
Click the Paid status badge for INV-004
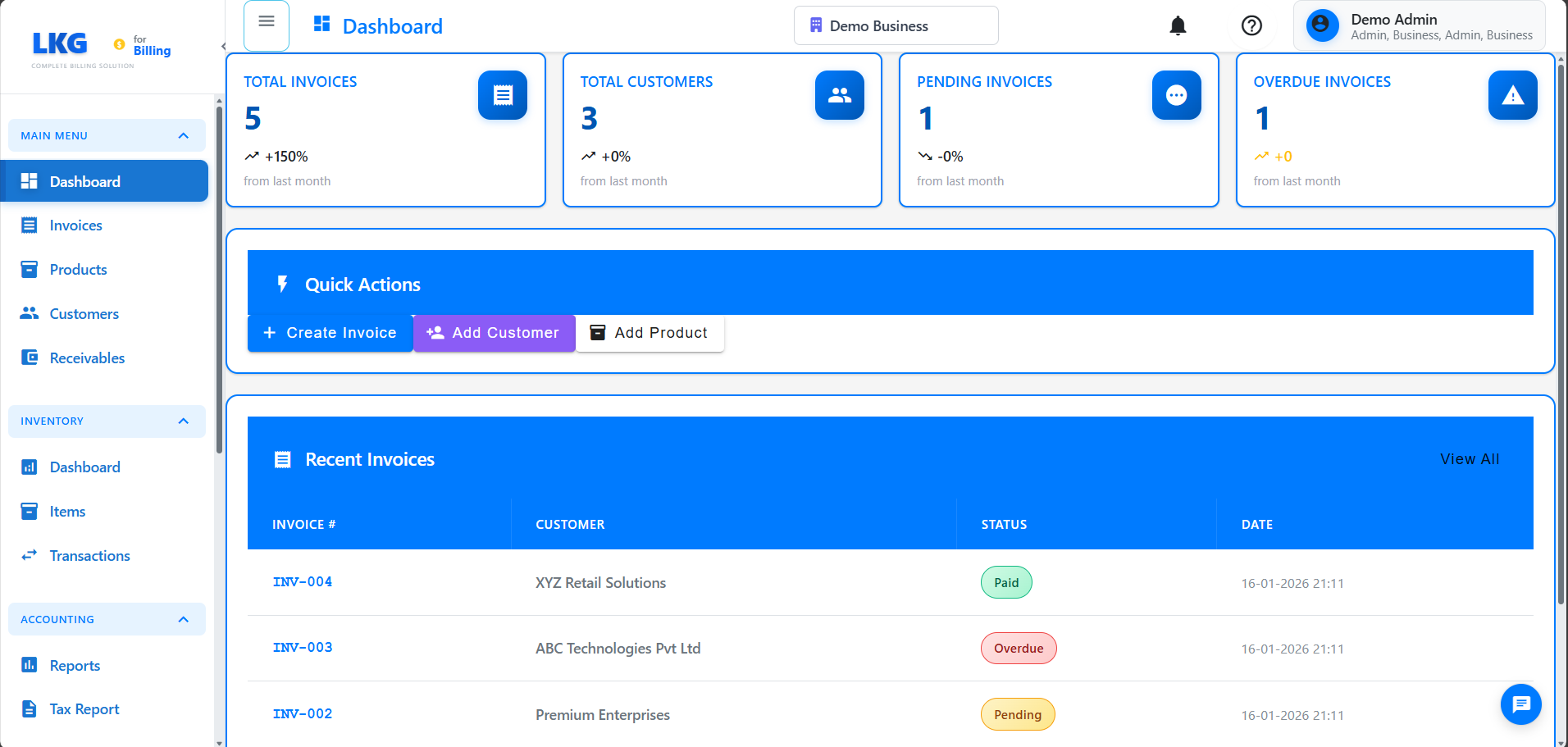[1006, 582]
